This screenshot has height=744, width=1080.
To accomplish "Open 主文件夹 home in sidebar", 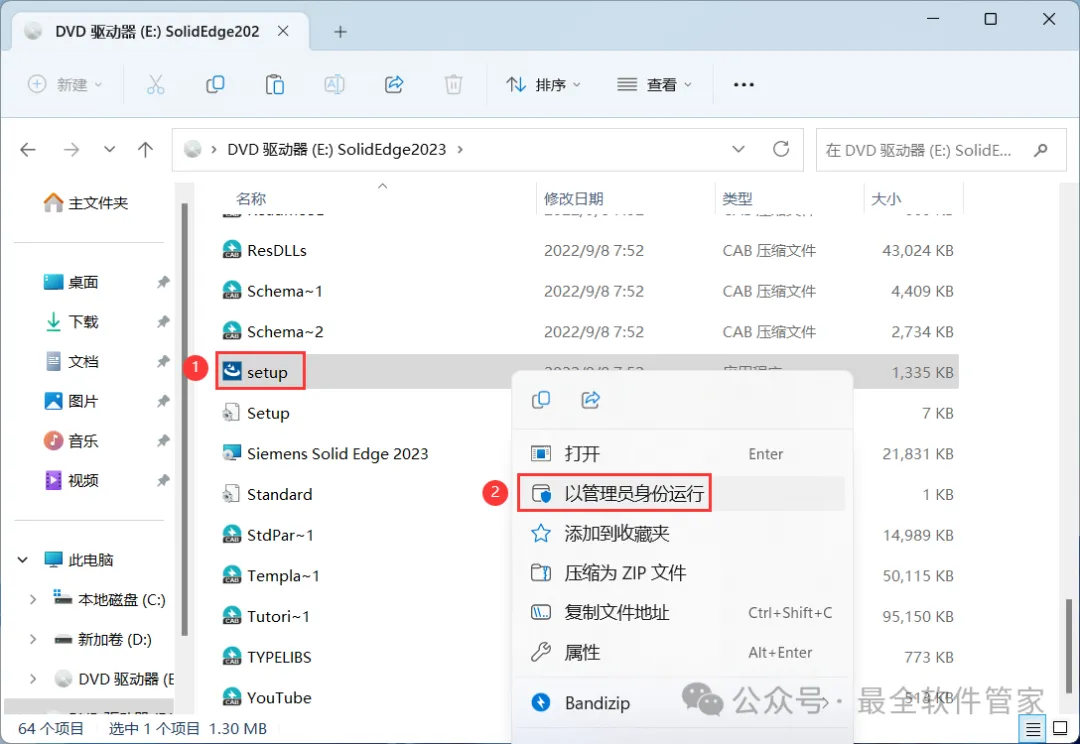I will pos(86,203).
